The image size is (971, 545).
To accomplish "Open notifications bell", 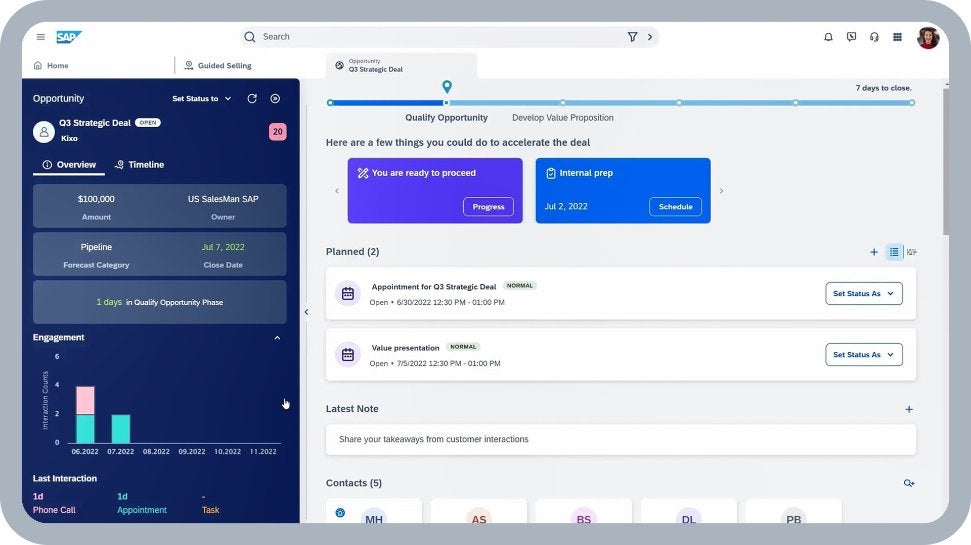I will (828, 37).
